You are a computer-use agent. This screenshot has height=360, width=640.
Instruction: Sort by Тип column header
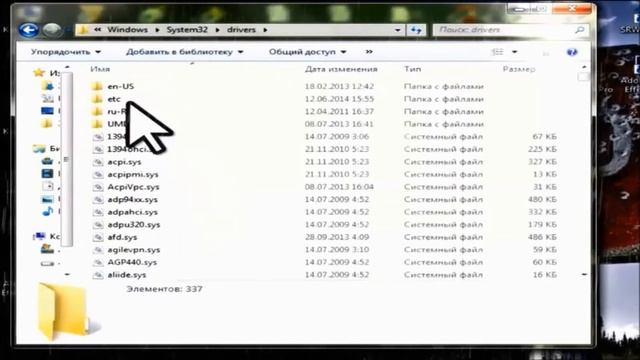412,69
